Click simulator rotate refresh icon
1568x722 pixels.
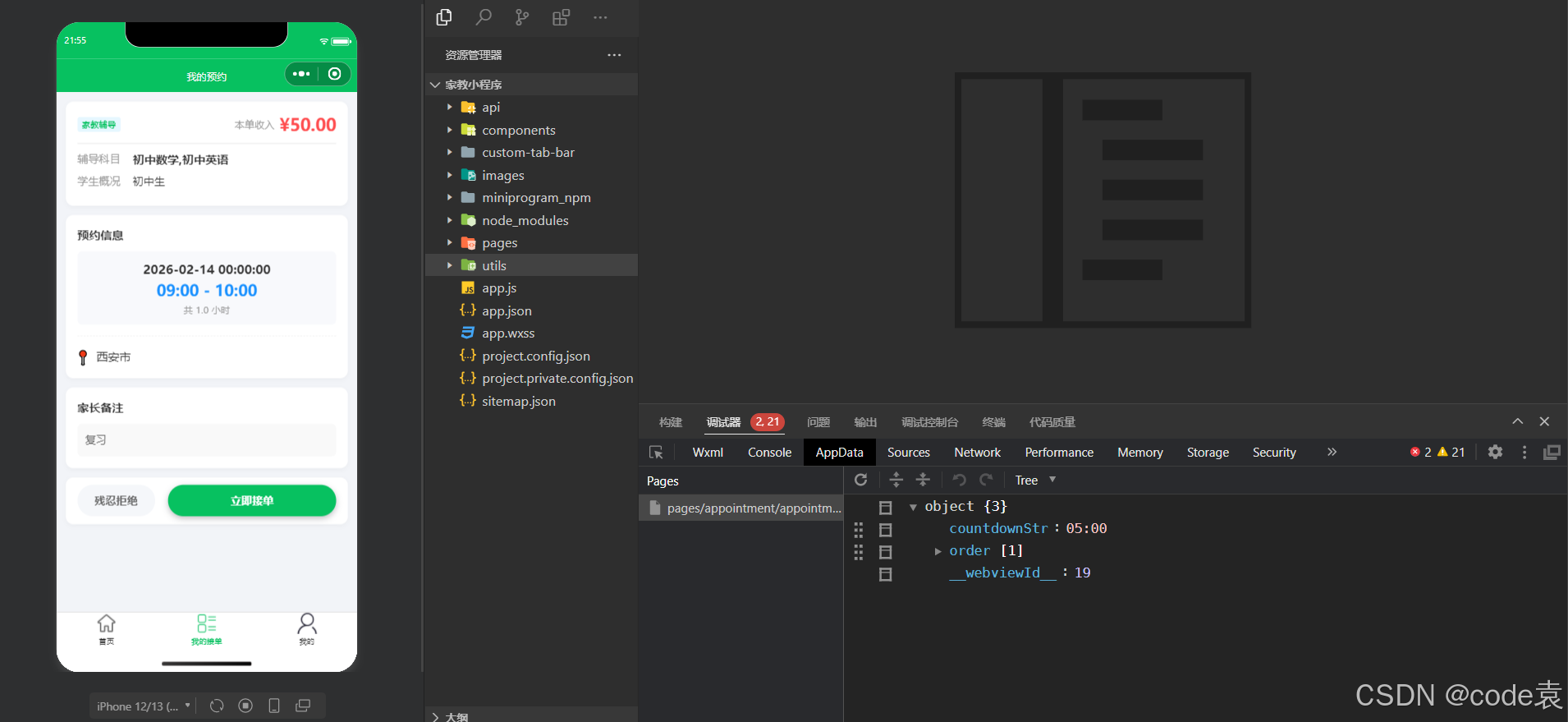[217, 706]
